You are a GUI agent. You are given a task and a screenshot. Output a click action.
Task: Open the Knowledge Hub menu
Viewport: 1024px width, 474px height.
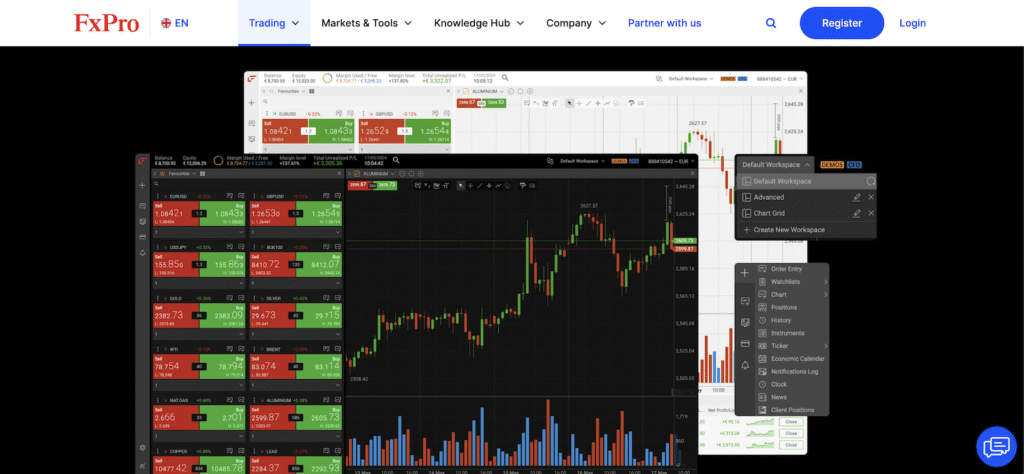pos(479,23)
